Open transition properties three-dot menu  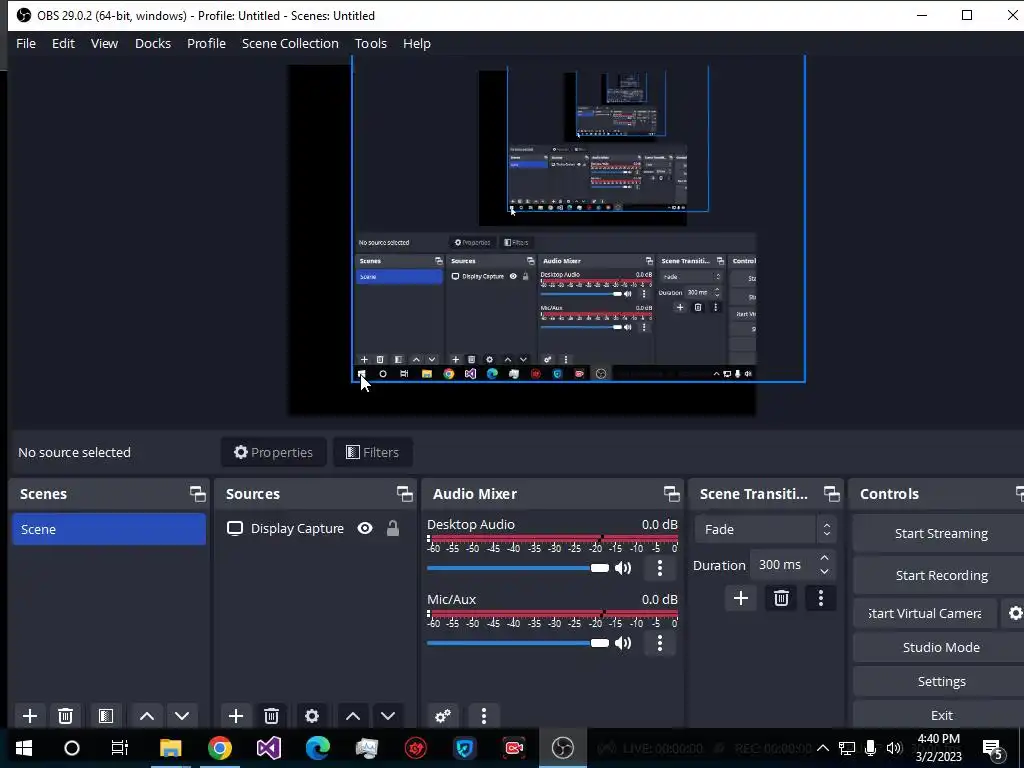pos(821,598)
